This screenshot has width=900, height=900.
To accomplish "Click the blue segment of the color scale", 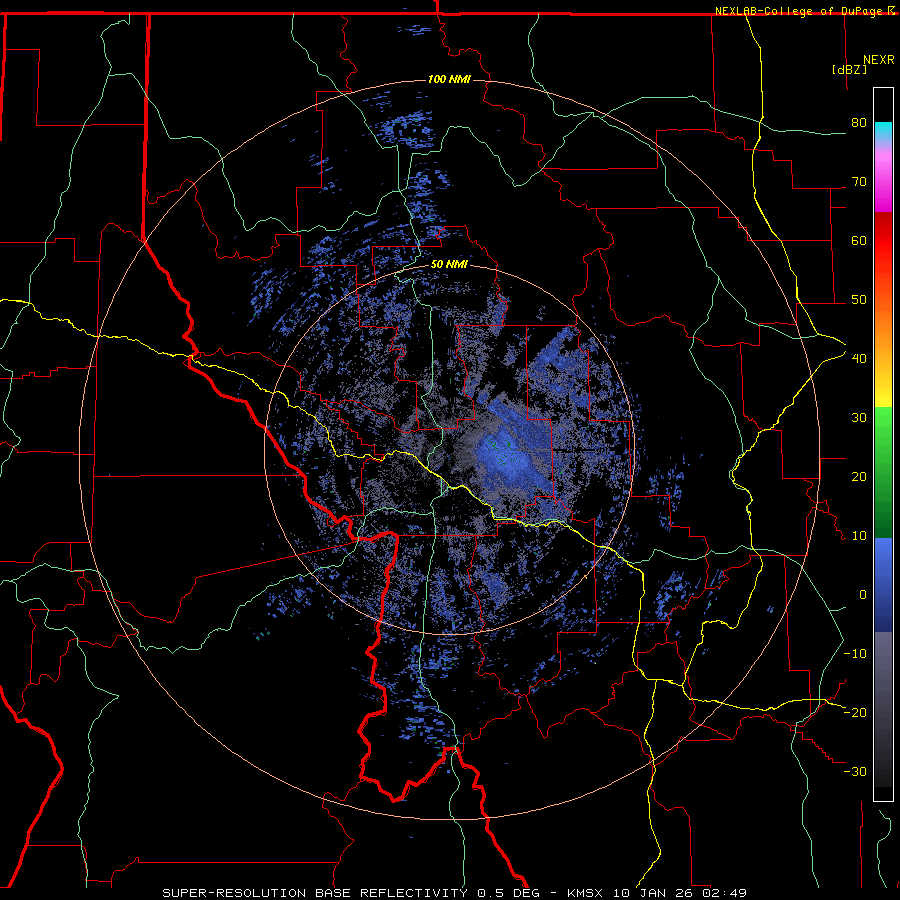I will coord(883,584).
